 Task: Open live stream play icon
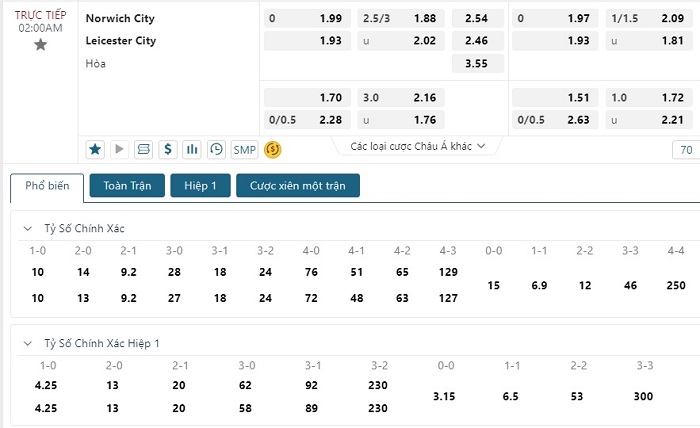(119, 150)
